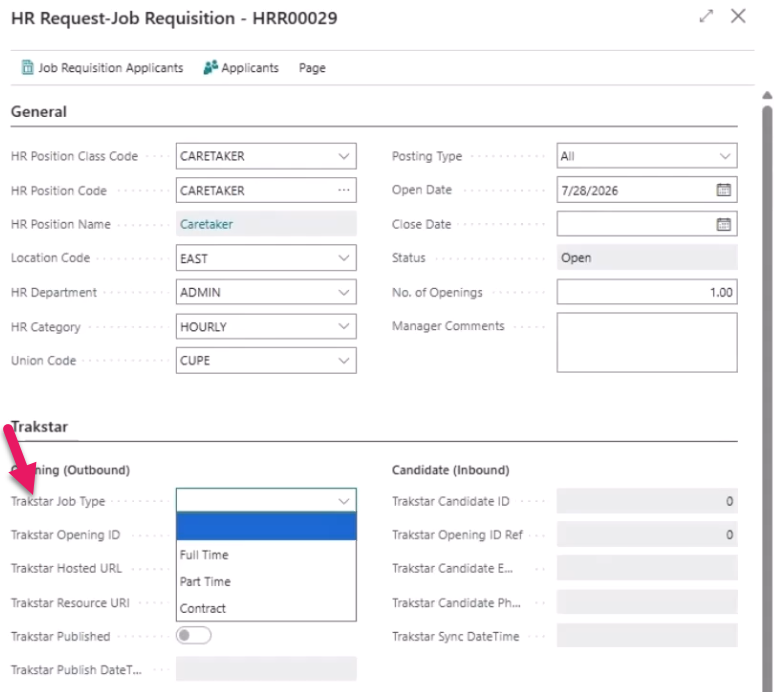Select Part Time job type option
This screenshot has width=774, height=692.
pyautogui.click(x=266, y=581)
